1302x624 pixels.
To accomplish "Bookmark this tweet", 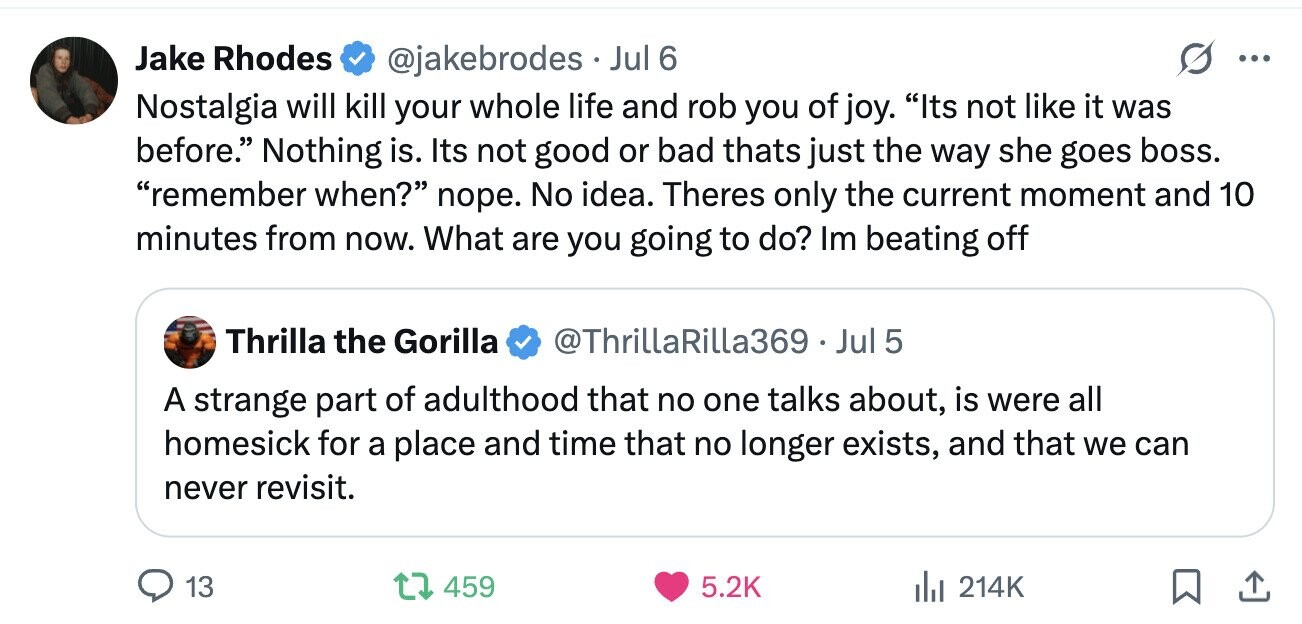I will pos(1185,587).
